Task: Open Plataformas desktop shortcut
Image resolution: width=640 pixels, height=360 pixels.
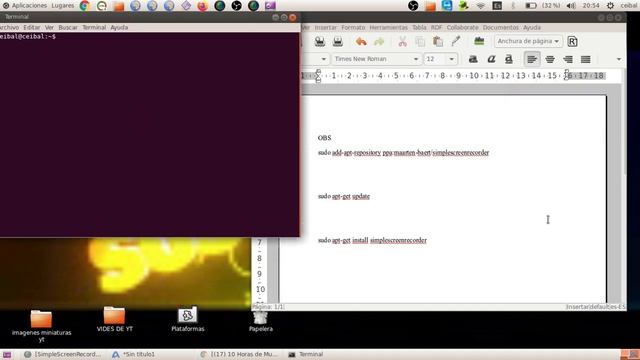Action: point(187,319)
